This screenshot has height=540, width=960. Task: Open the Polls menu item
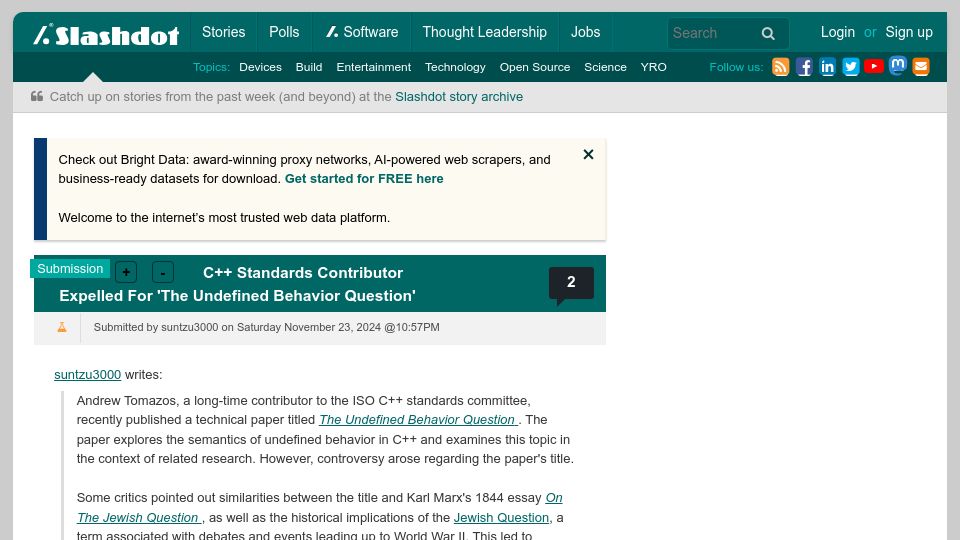click(284, 32)
